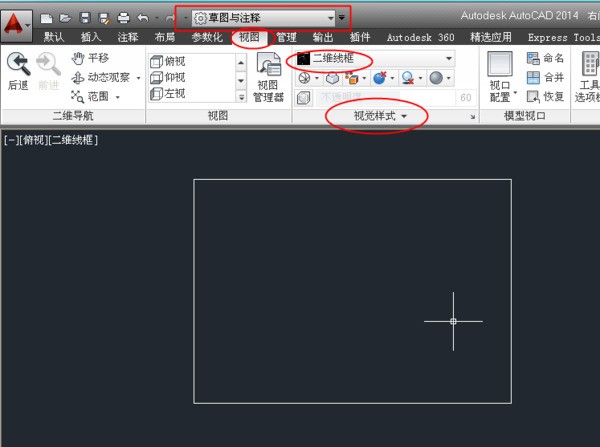Click the Save icon in quick access toolbar
600x447 pixels.
click(x=84, y=18)
